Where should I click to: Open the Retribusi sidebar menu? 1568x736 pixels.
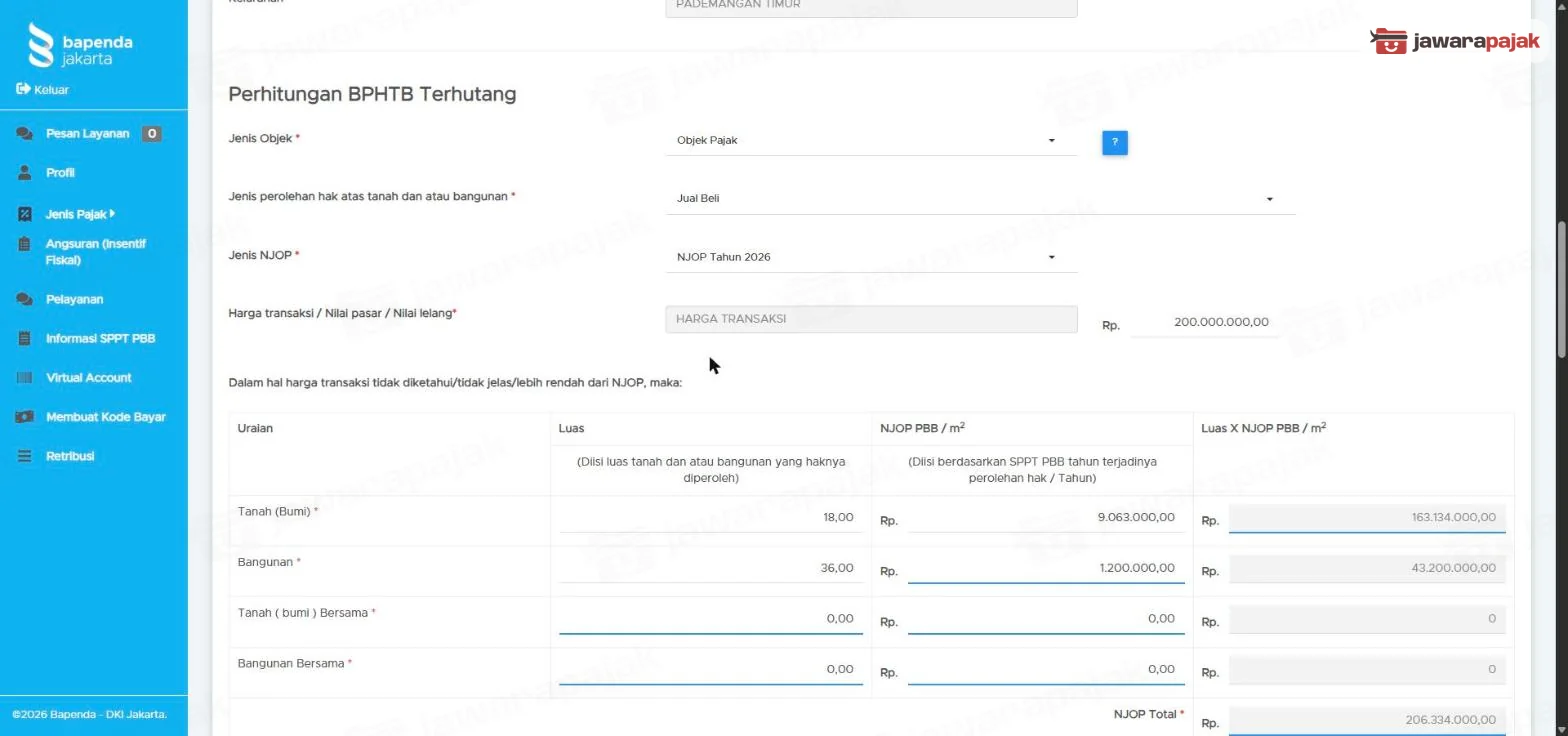pyautogui.click(x=70, y=456)
